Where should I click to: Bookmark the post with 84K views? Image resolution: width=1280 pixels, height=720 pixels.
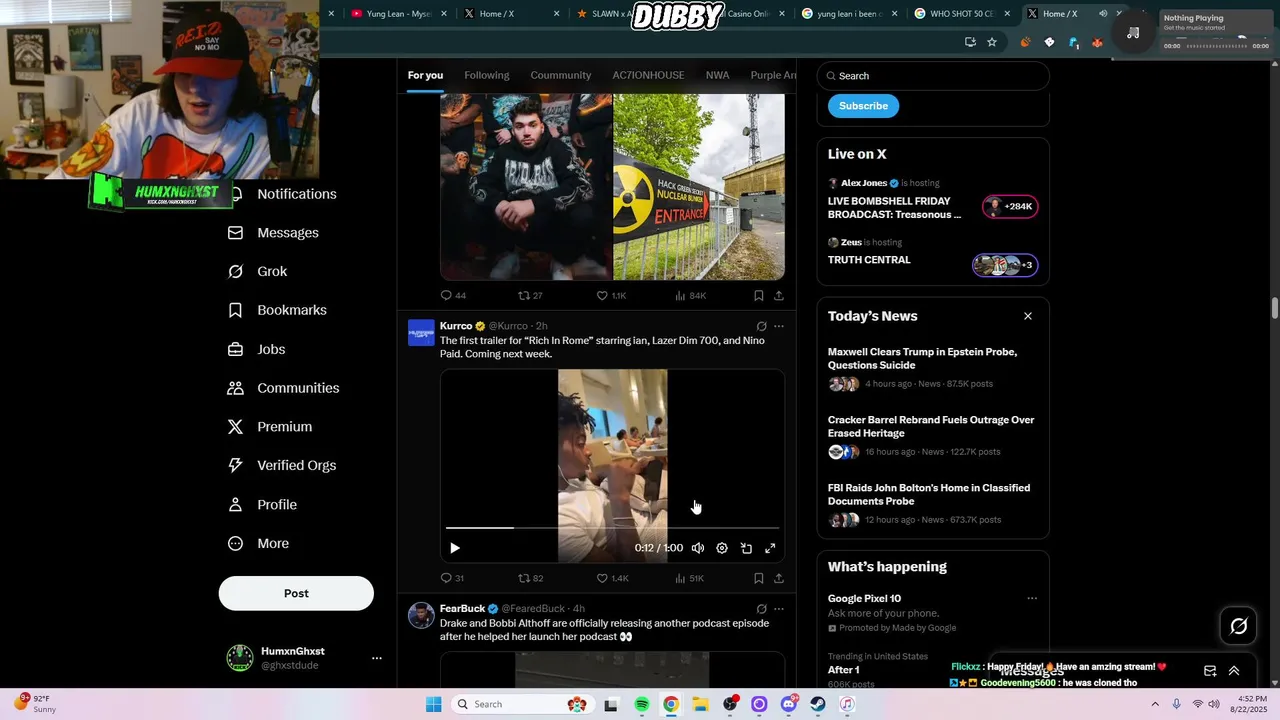[x=759, y=296]
